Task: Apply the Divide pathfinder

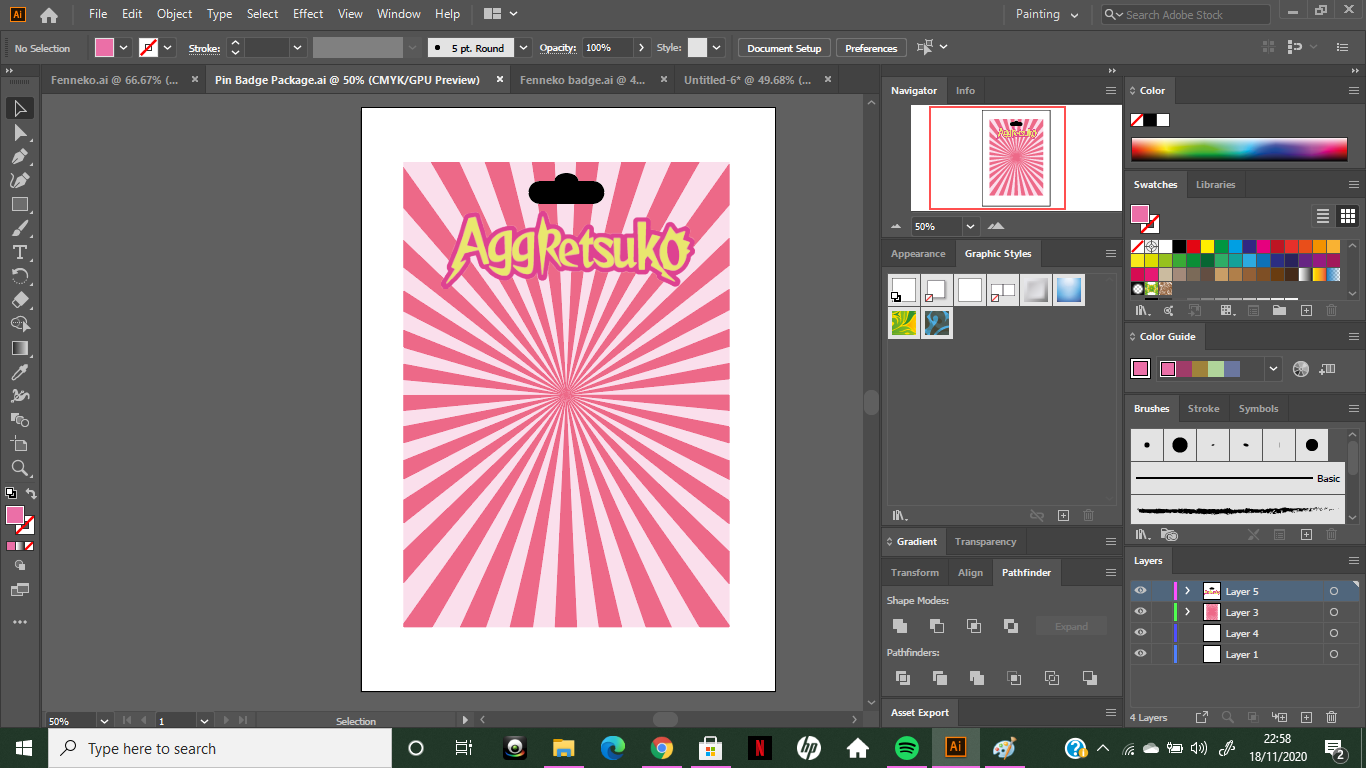Action: [903, 678]
